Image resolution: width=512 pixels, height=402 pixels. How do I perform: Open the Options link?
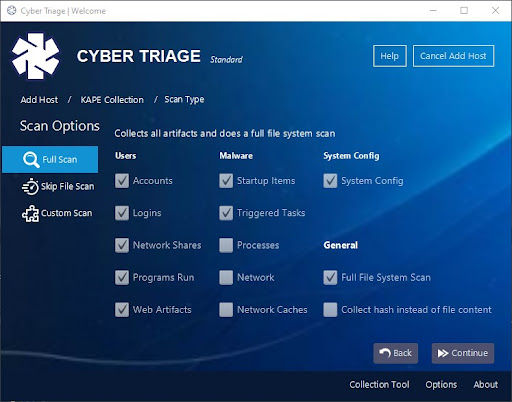click(x=441, y=385)
